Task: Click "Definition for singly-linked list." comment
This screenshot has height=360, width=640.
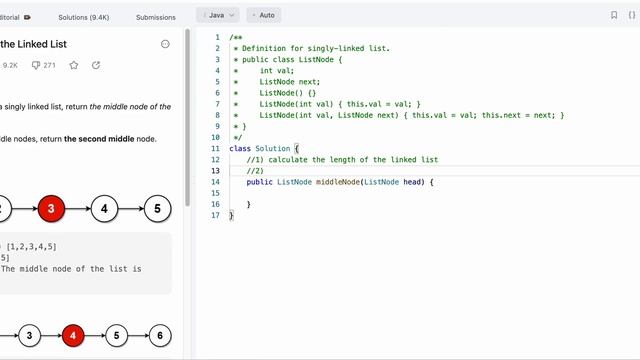Action: coord(316,48)
